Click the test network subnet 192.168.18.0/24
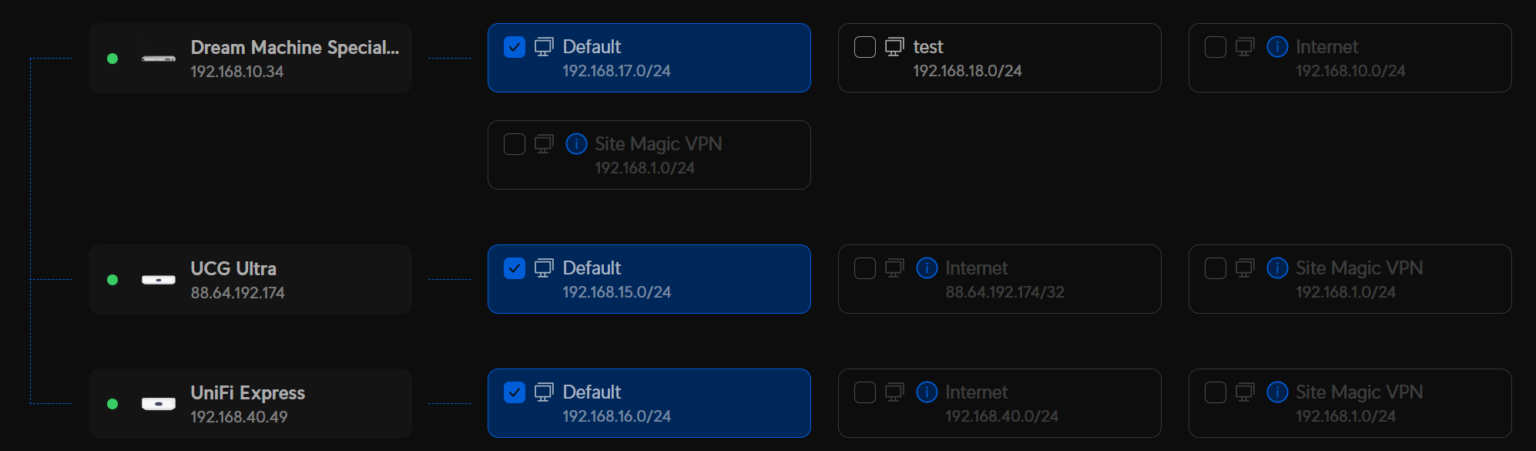Viewport: 1536px width, 451px height. [x=967, y=71]
